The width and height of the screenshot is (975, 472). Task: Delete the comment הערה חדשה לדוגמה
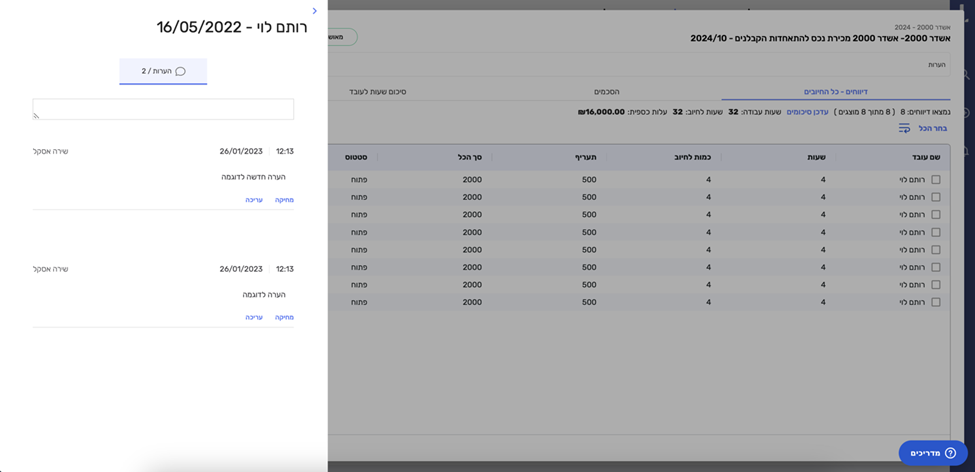pyautogui.click(x=284, y=200)
